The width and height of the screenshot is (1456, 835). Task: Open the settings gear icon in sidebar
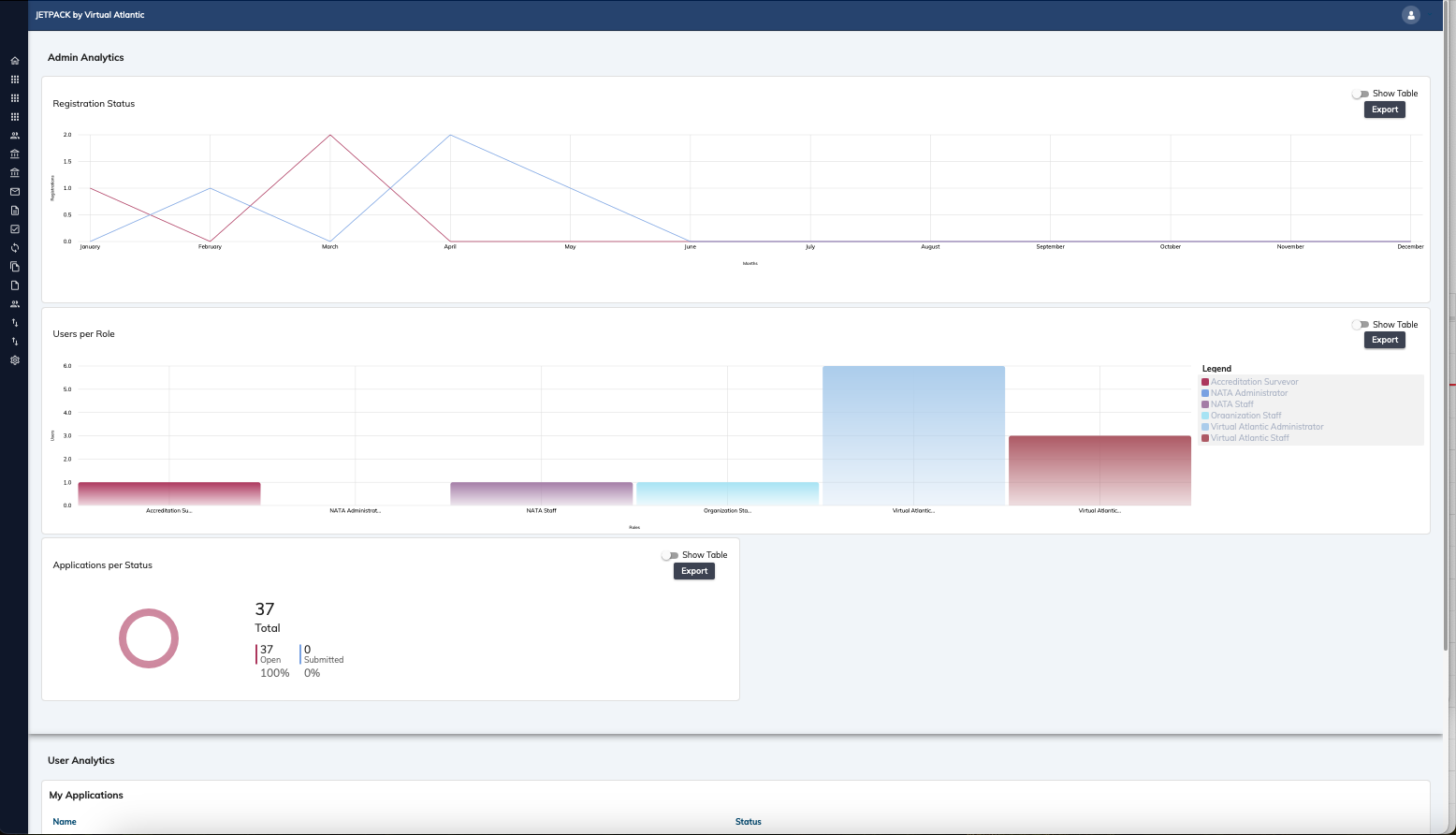click(x=15, y=360)
